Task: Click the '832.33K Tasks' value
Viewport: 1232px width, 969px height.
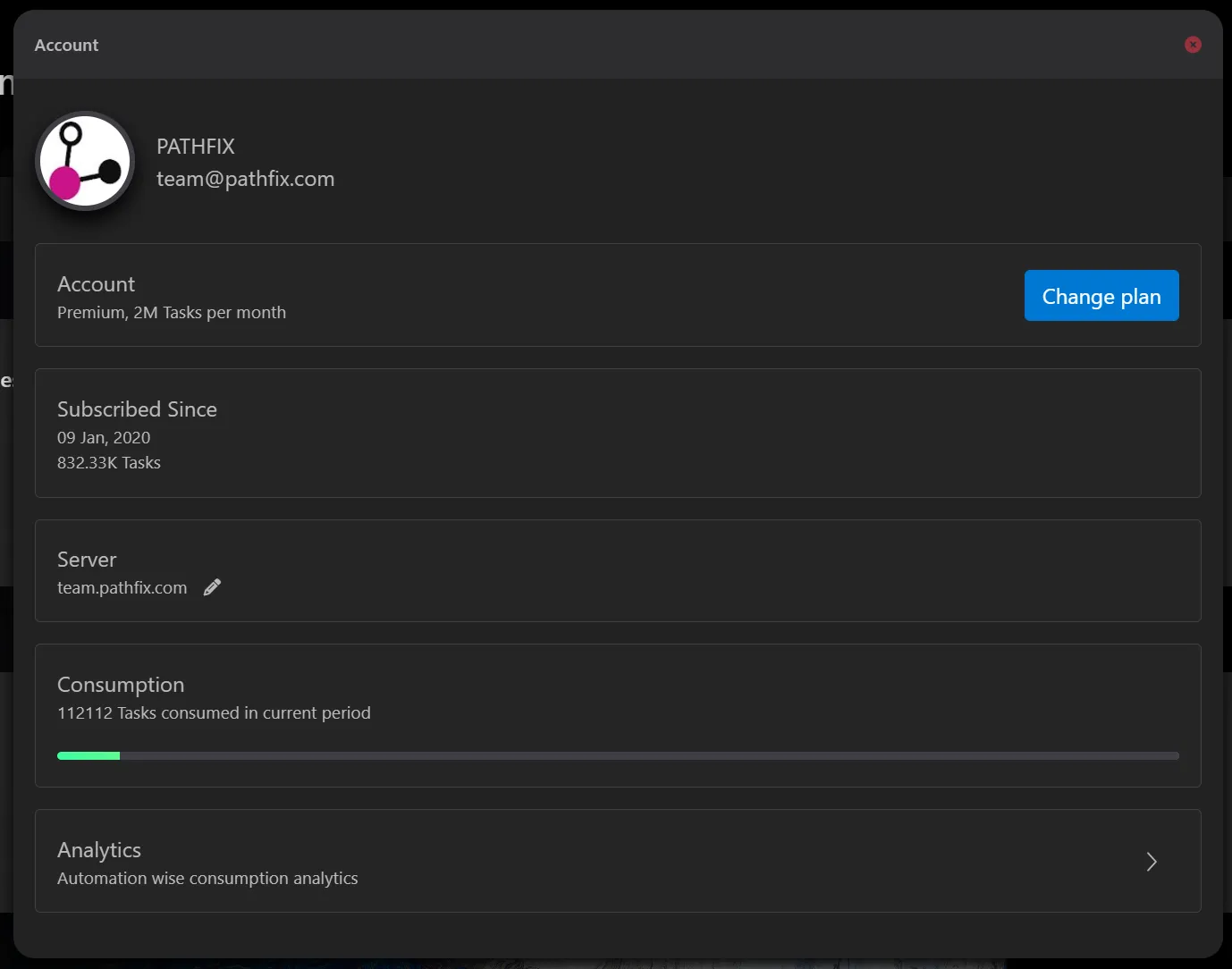Action: (109, 463)
